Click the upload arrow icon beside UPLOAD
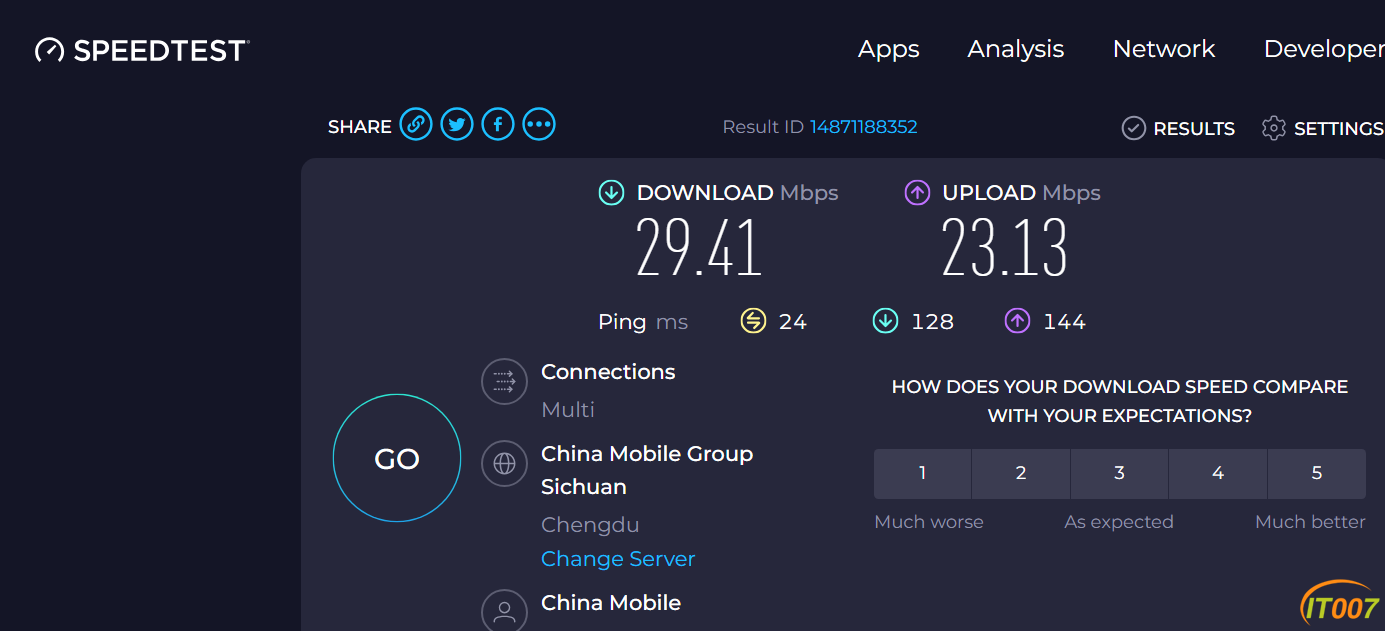1385x631 pixels. 917,193
